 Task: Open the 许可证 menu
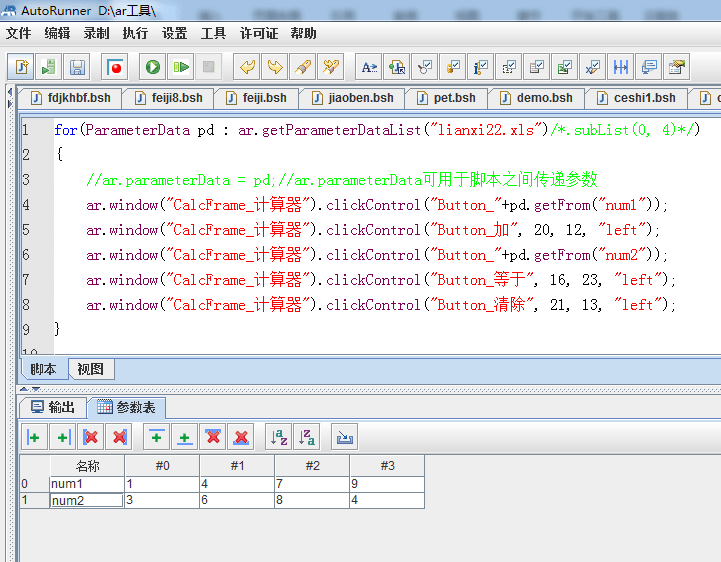coord(259,33)
